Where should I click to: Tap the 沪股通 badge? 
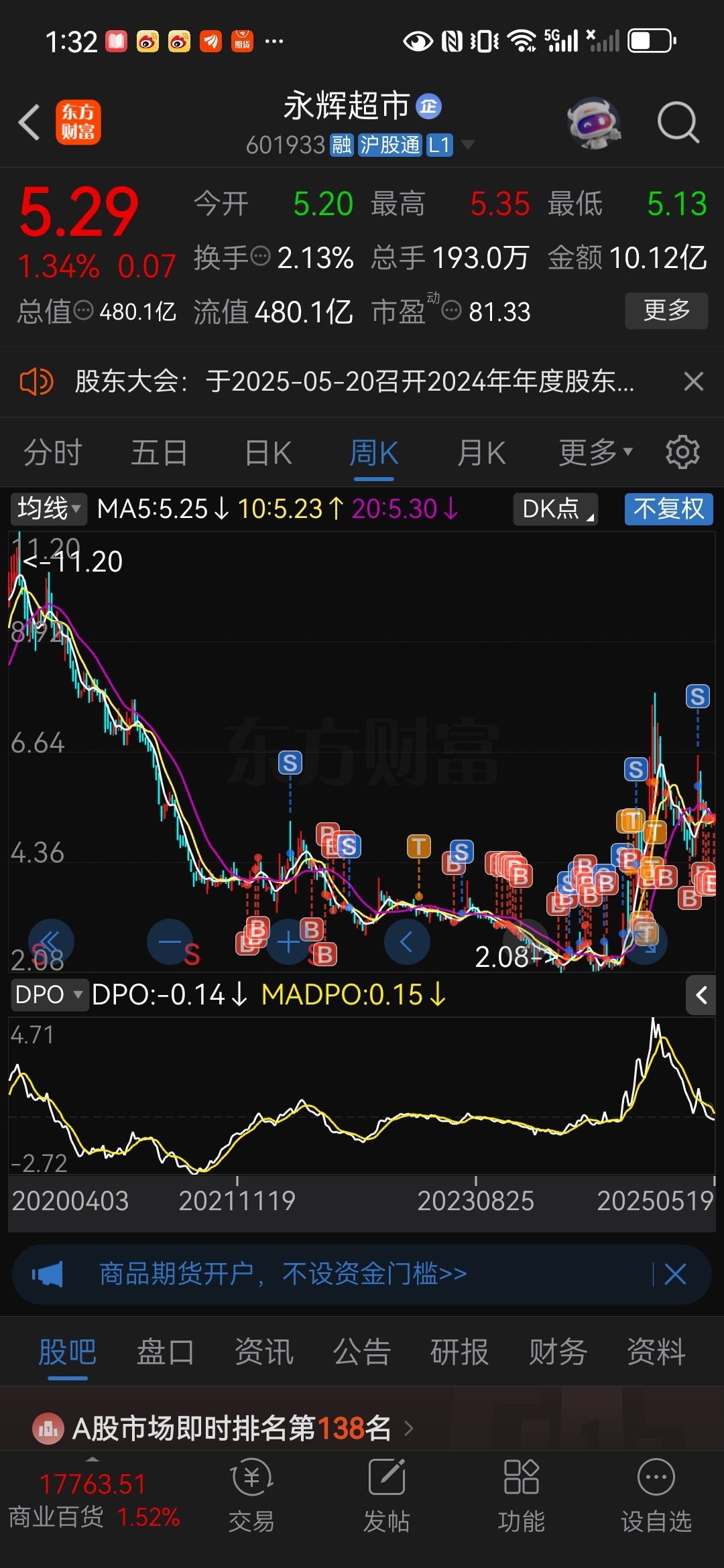pyautogui.click(x=389, y=145)
